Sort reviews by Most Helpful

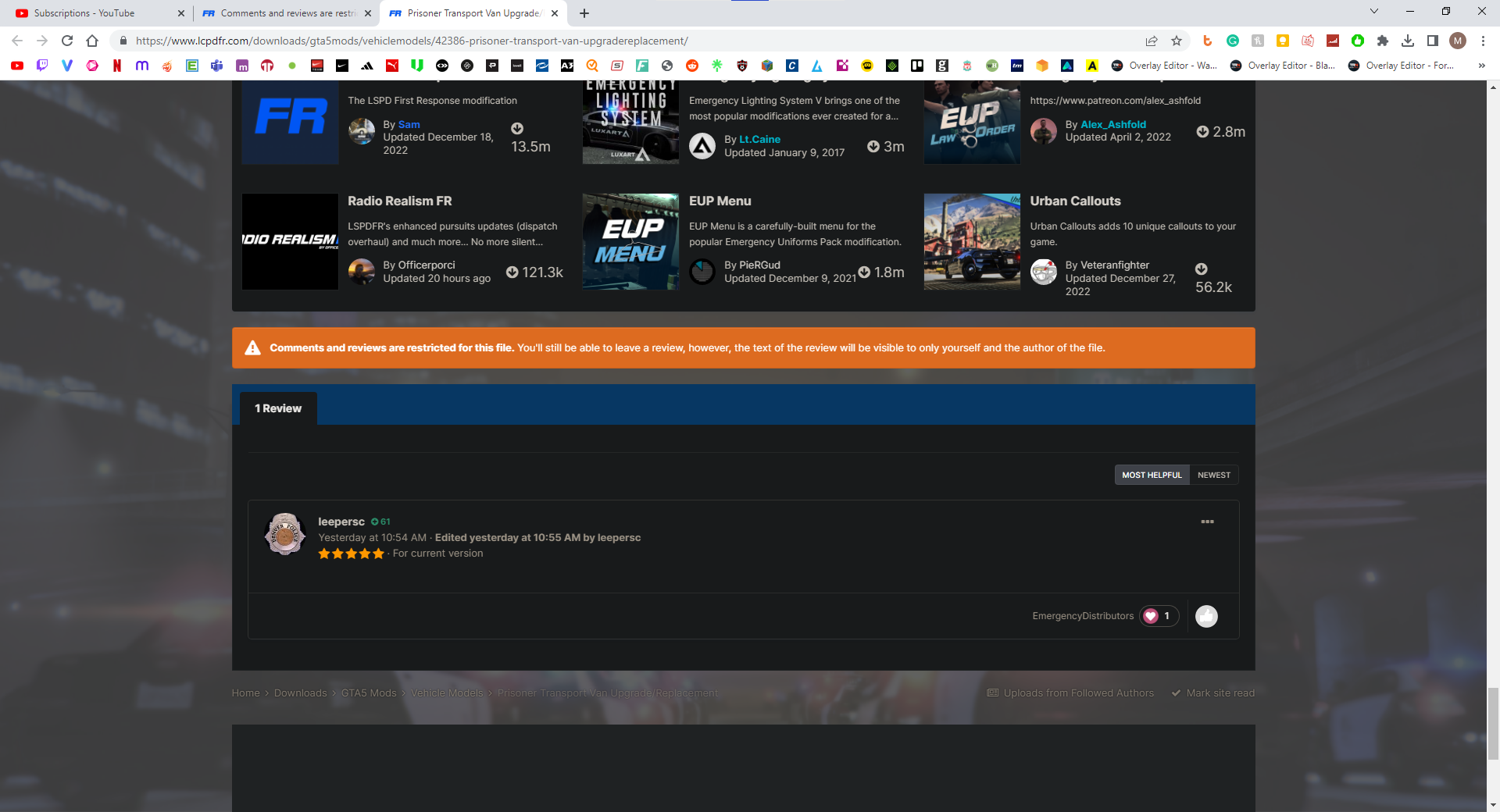click(x=1152, y=475)
